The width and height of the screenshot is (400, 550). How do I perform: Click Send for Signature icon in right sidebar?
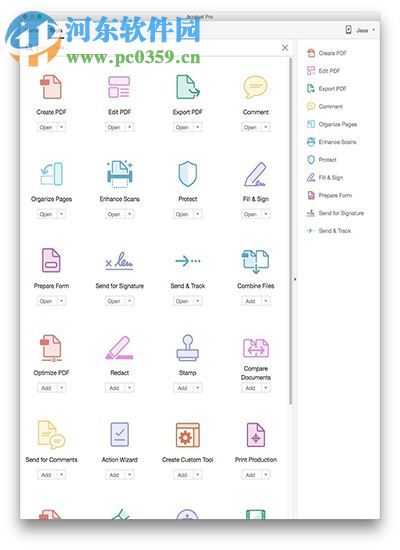click(311, 213)
